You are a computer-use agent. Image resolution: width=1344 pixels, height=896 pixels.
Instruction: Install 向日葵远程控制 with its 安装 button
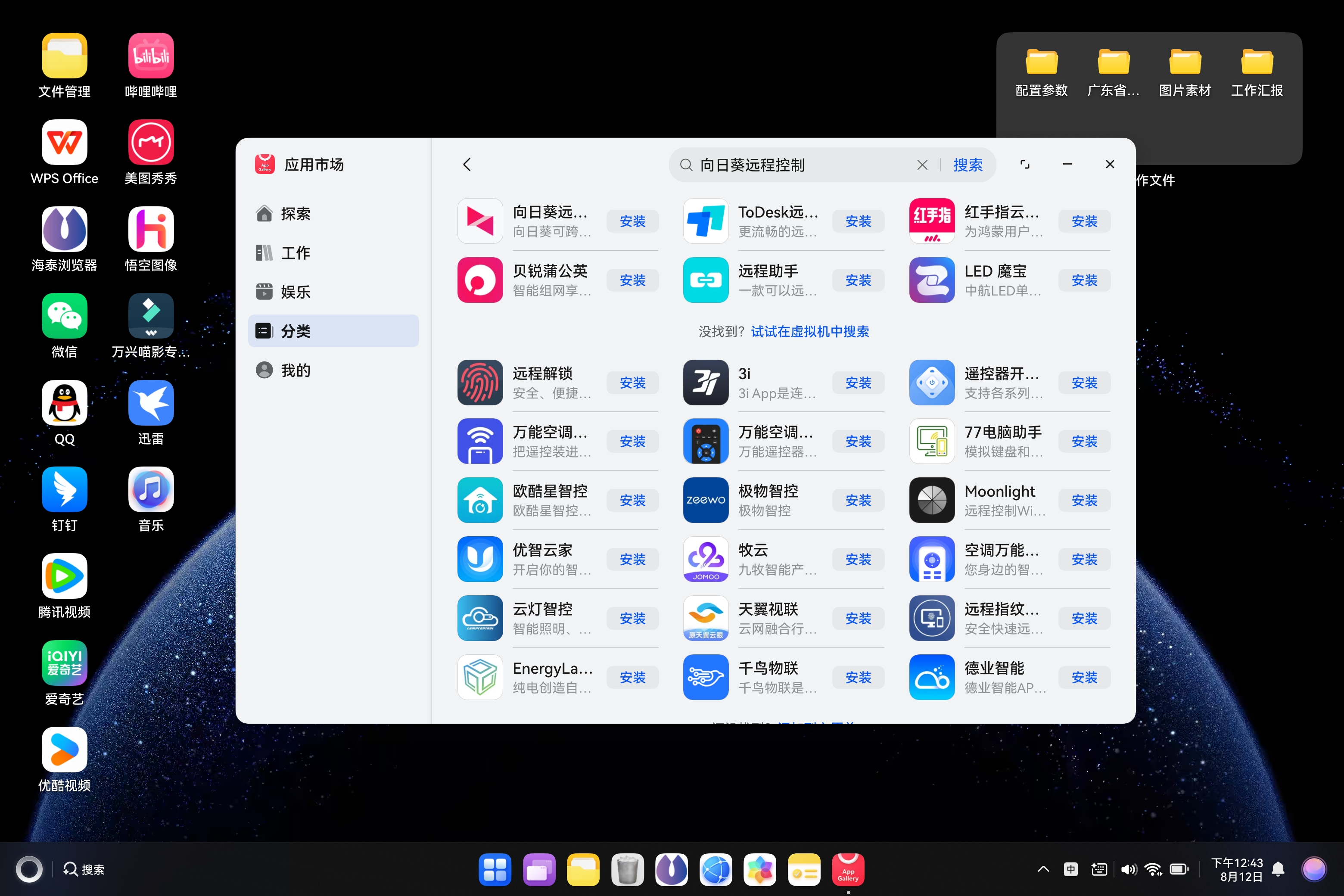click(x=632, y=221)
